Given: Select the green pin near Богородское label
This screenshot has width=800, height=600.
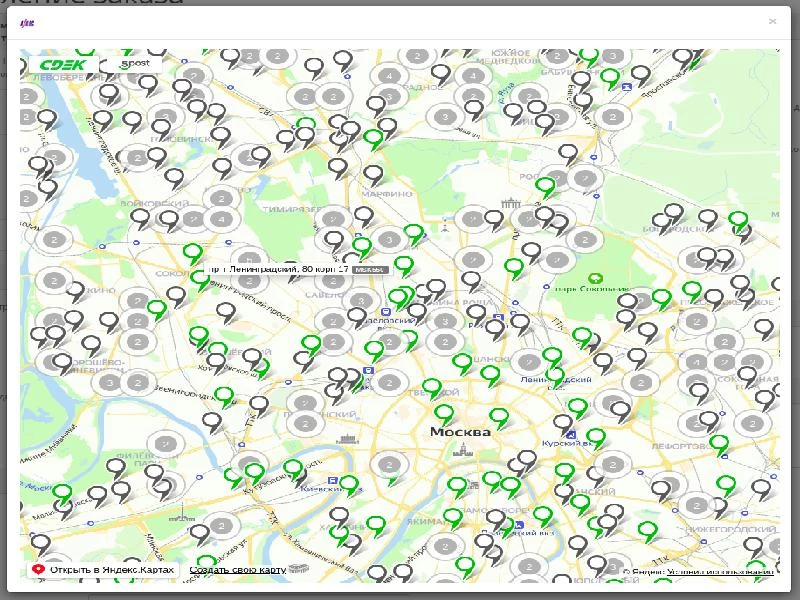Looking at the screenshot, I should [x=738, y=222].
